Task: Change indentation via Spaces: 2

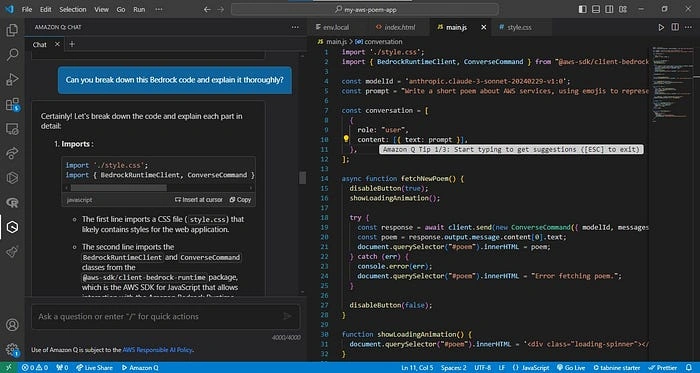Action: click(x=454, y=368)
